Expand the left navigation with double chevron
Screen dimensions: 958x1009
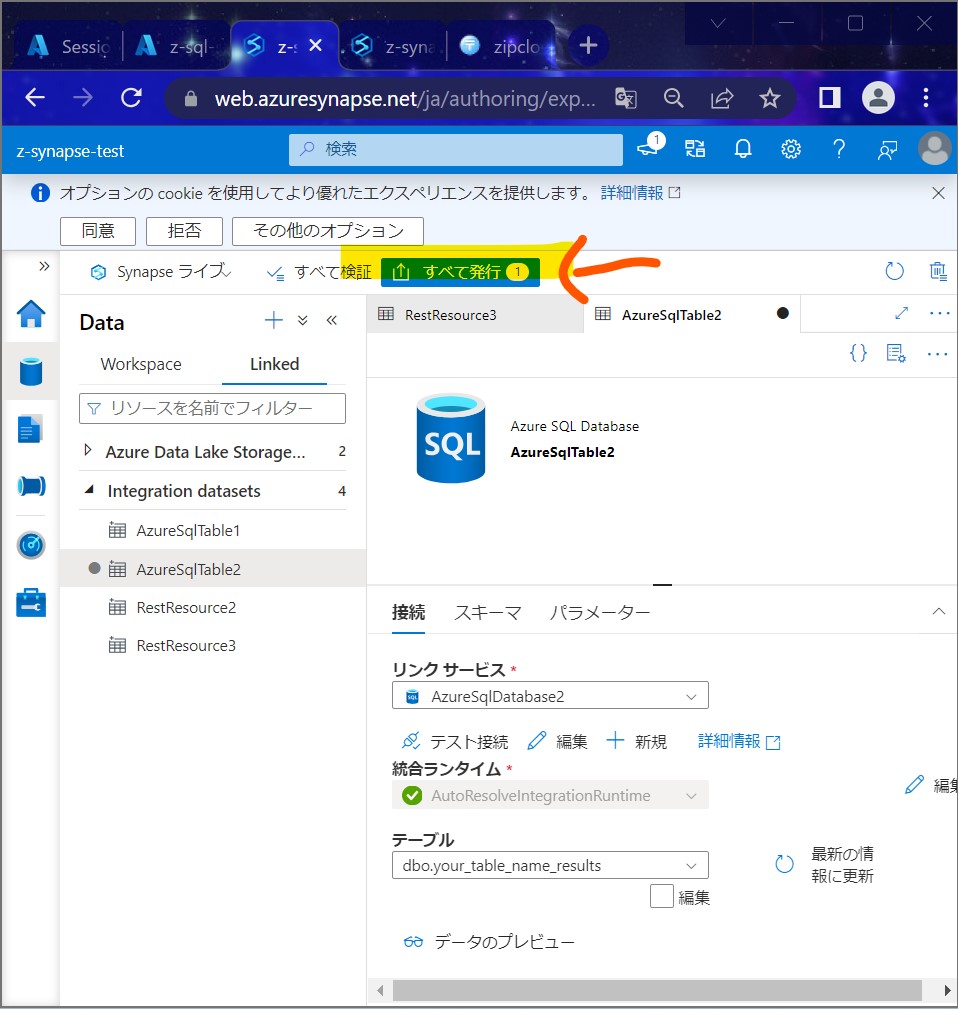(44, 266)
